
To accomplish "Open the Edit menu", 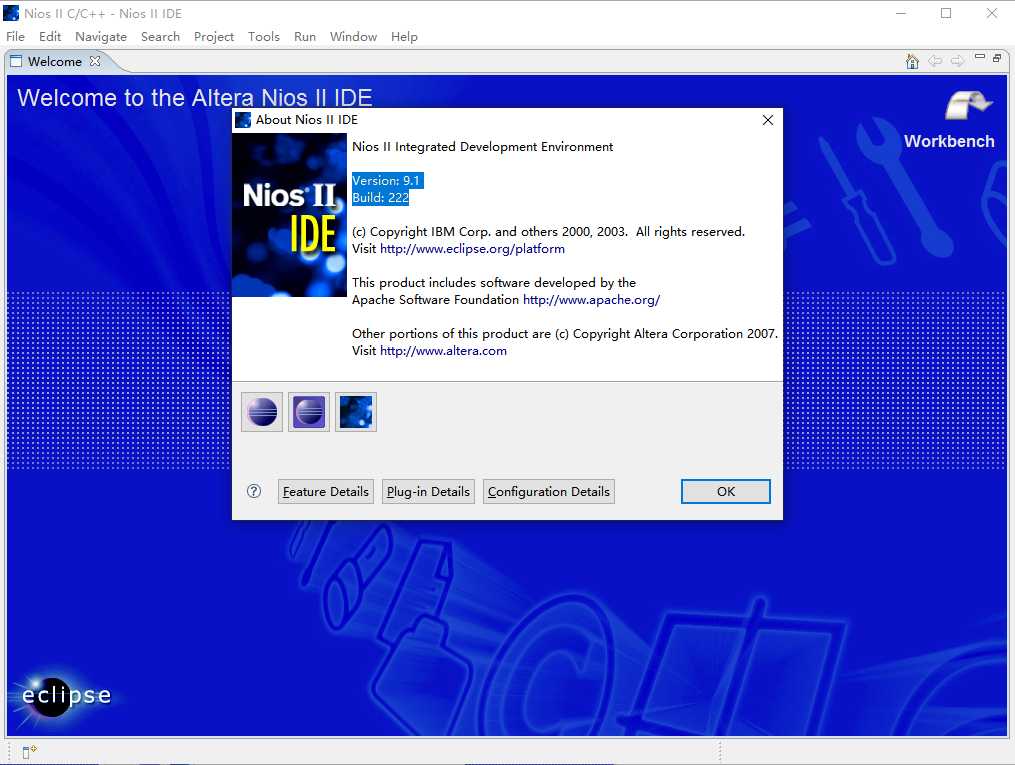I will (x=50, y=37).
